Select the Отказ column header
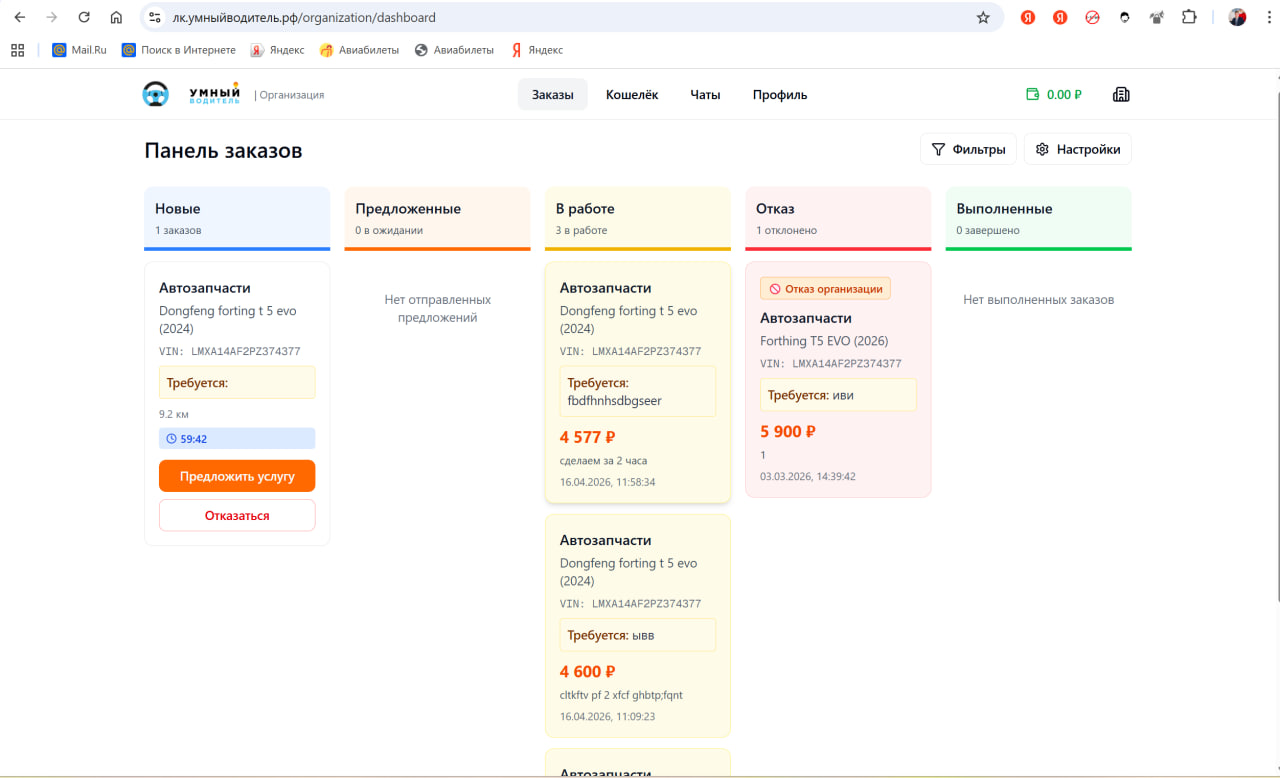 pyautogui.click(x=838, y=218)
